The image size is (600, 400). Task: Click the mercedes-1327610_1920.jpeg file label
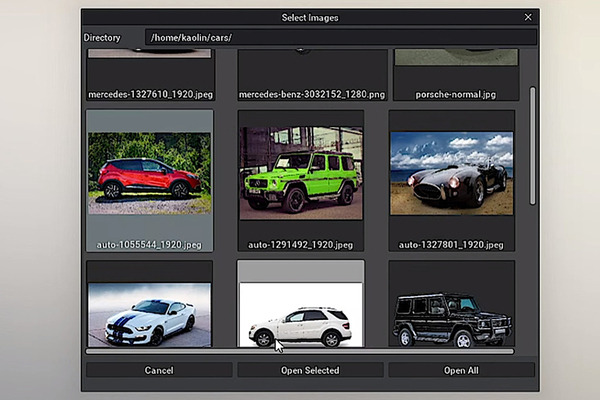point(149,94)
